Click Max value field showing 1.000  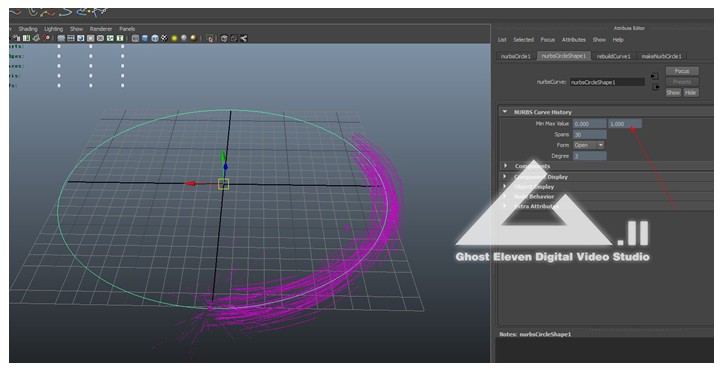pyautogui.click(x=625, y=124)
